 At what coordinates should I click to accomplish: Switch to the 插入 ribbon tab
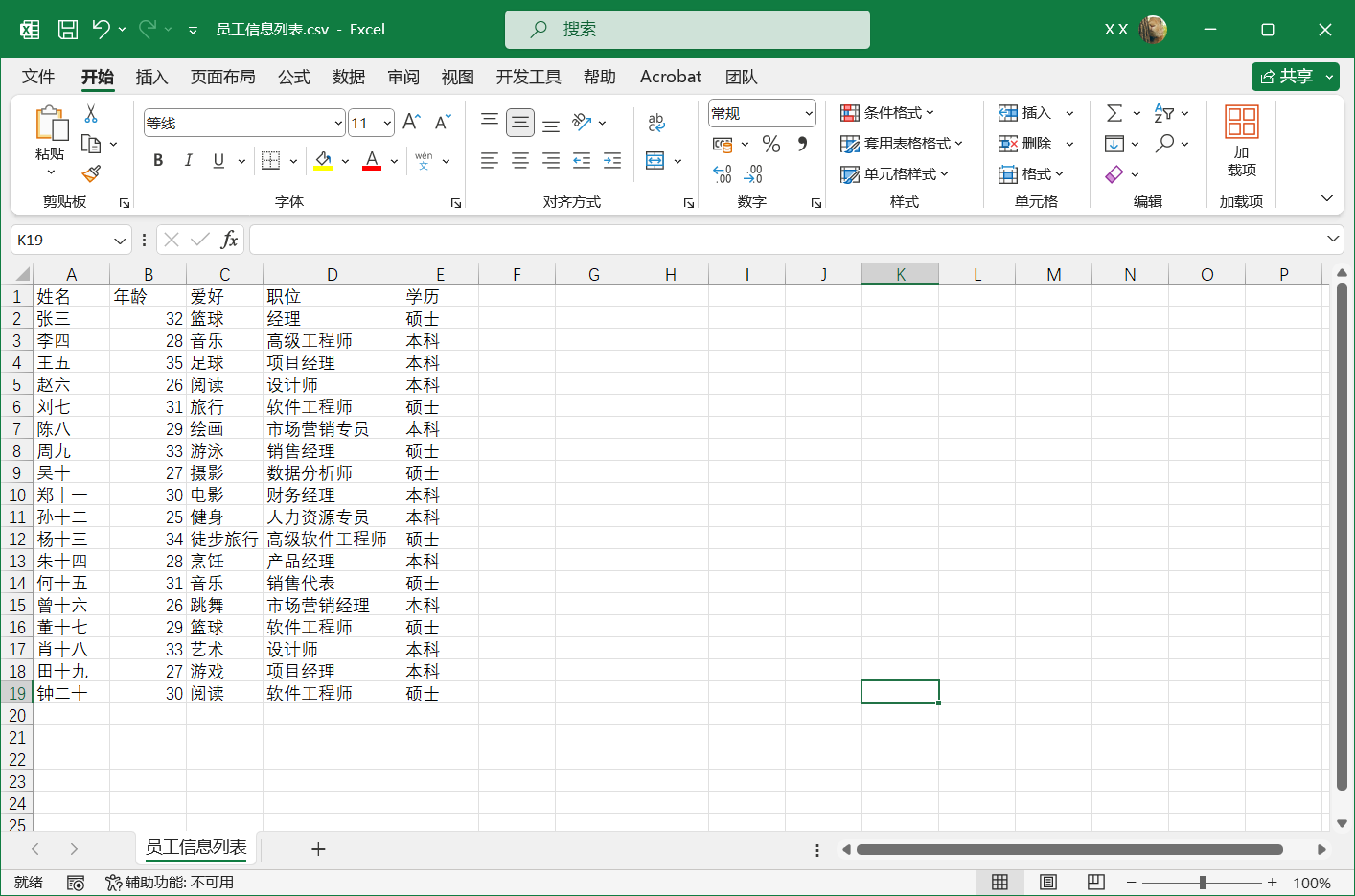(x=152, y=77)
